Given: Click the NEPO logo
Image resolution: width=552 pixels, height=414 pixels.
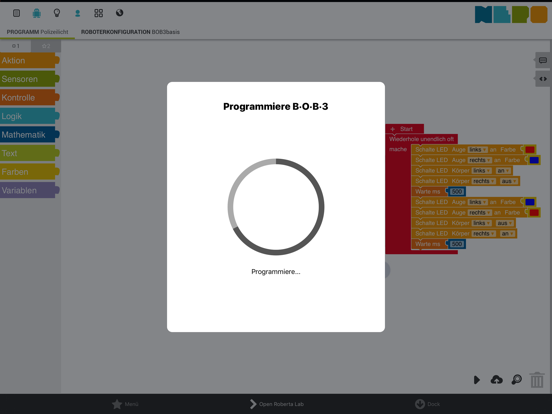Looking at the screenshot, I should pos(511,14).
